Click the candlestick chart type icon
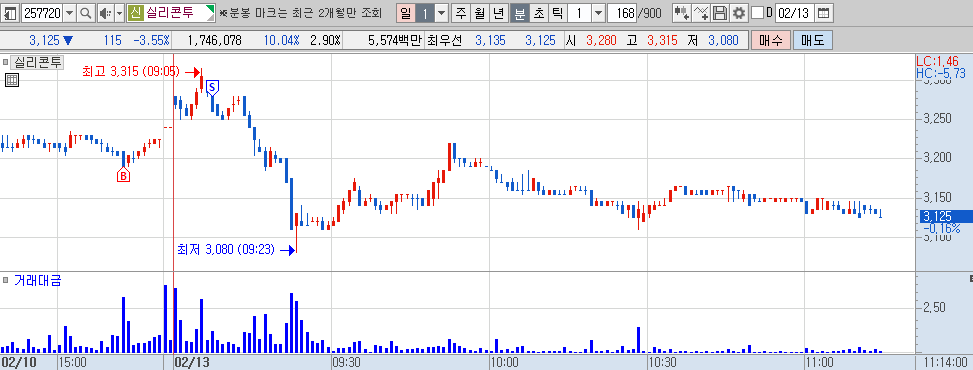Image resolution: width=973 pixels, height=370 pixels. 681,12
